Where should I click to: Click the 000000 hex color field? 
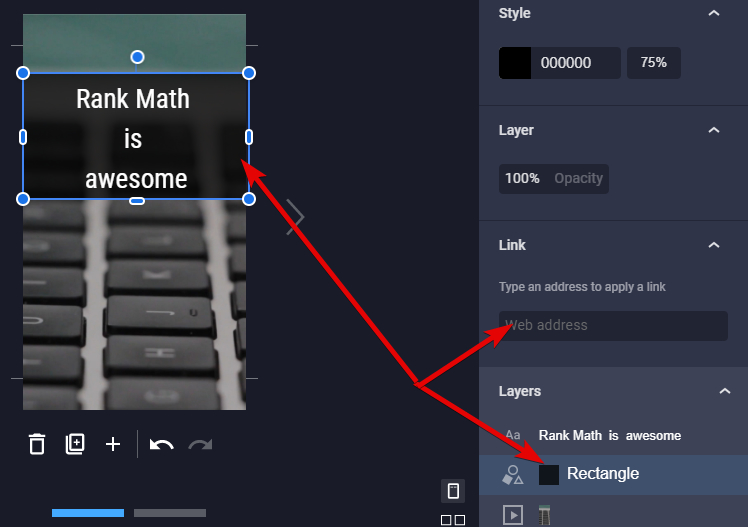(575, 63)
